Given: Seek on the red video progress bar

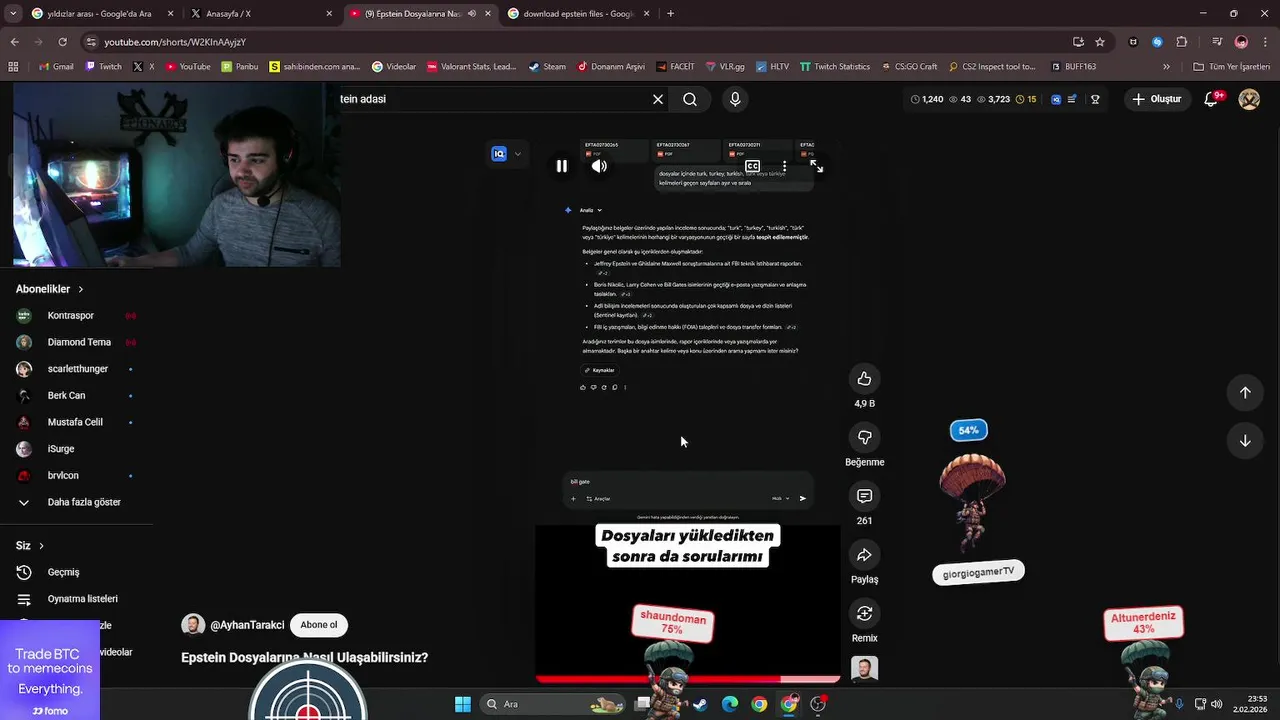Looking at the screenshot, I should click(x=688, y=679).
